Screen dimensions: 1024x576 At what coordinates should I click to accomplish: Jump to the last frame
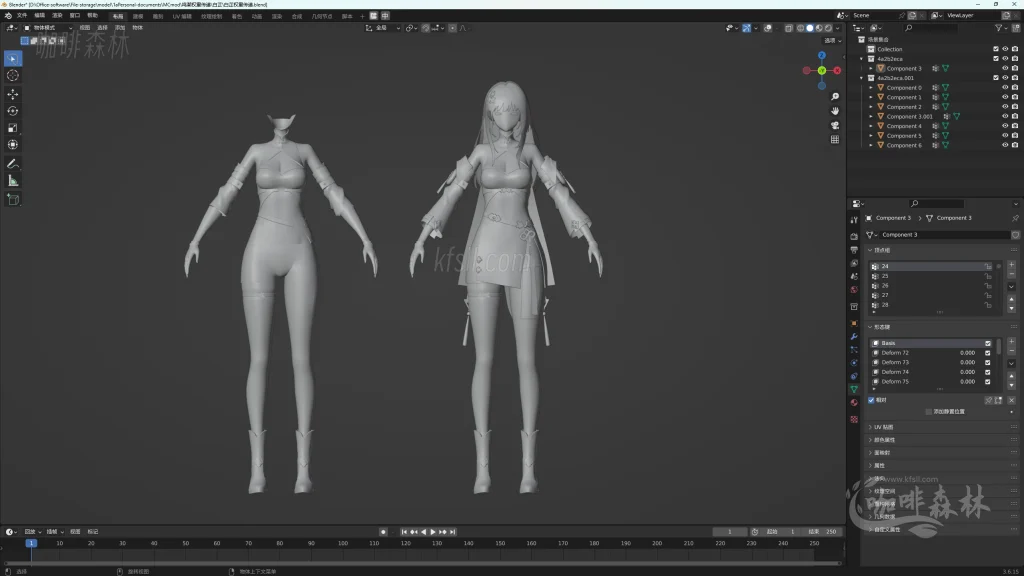[x=452, y=532]
